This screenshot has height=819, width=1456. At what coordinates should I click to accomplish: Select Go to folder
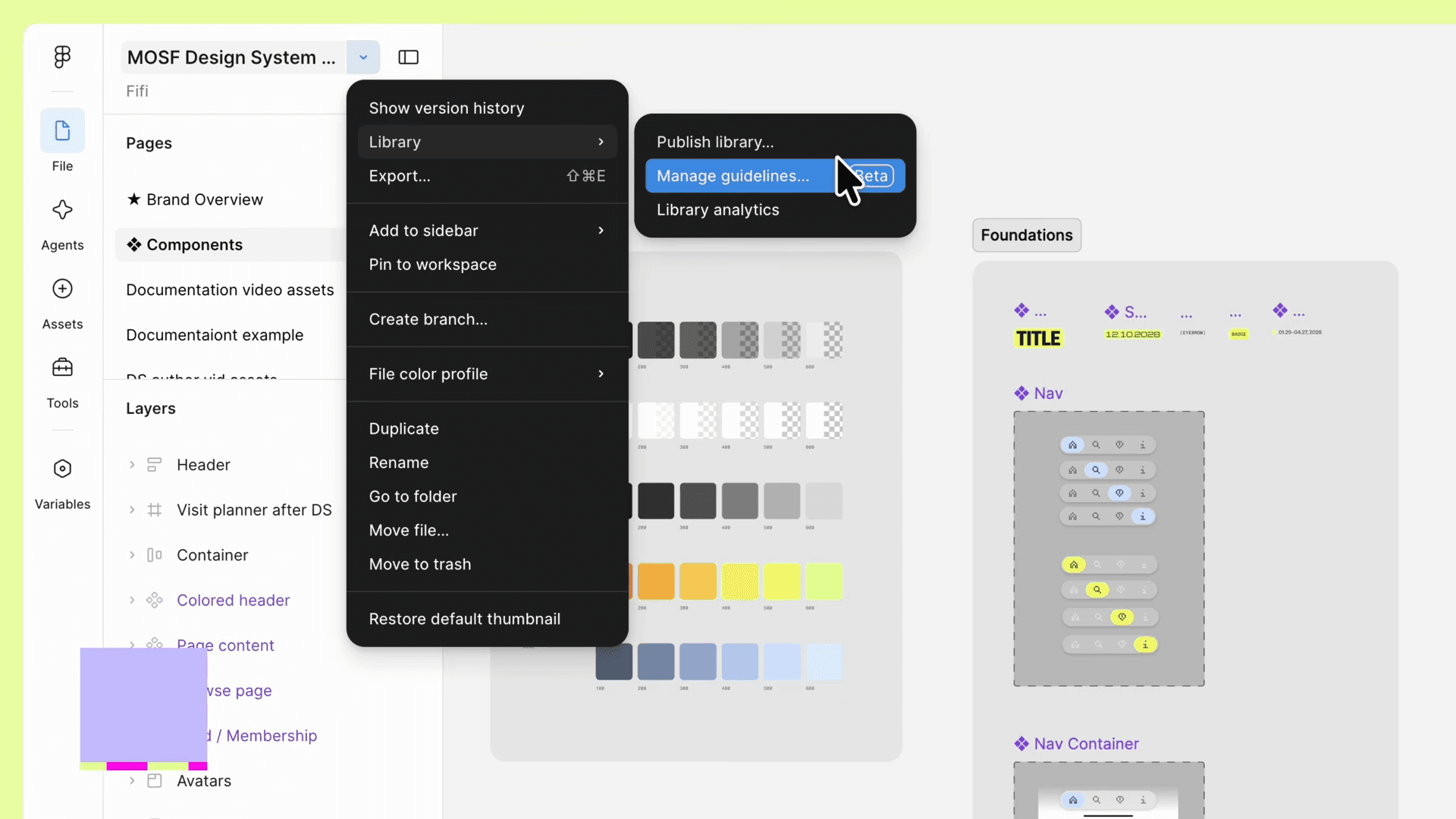coord(487,497)
